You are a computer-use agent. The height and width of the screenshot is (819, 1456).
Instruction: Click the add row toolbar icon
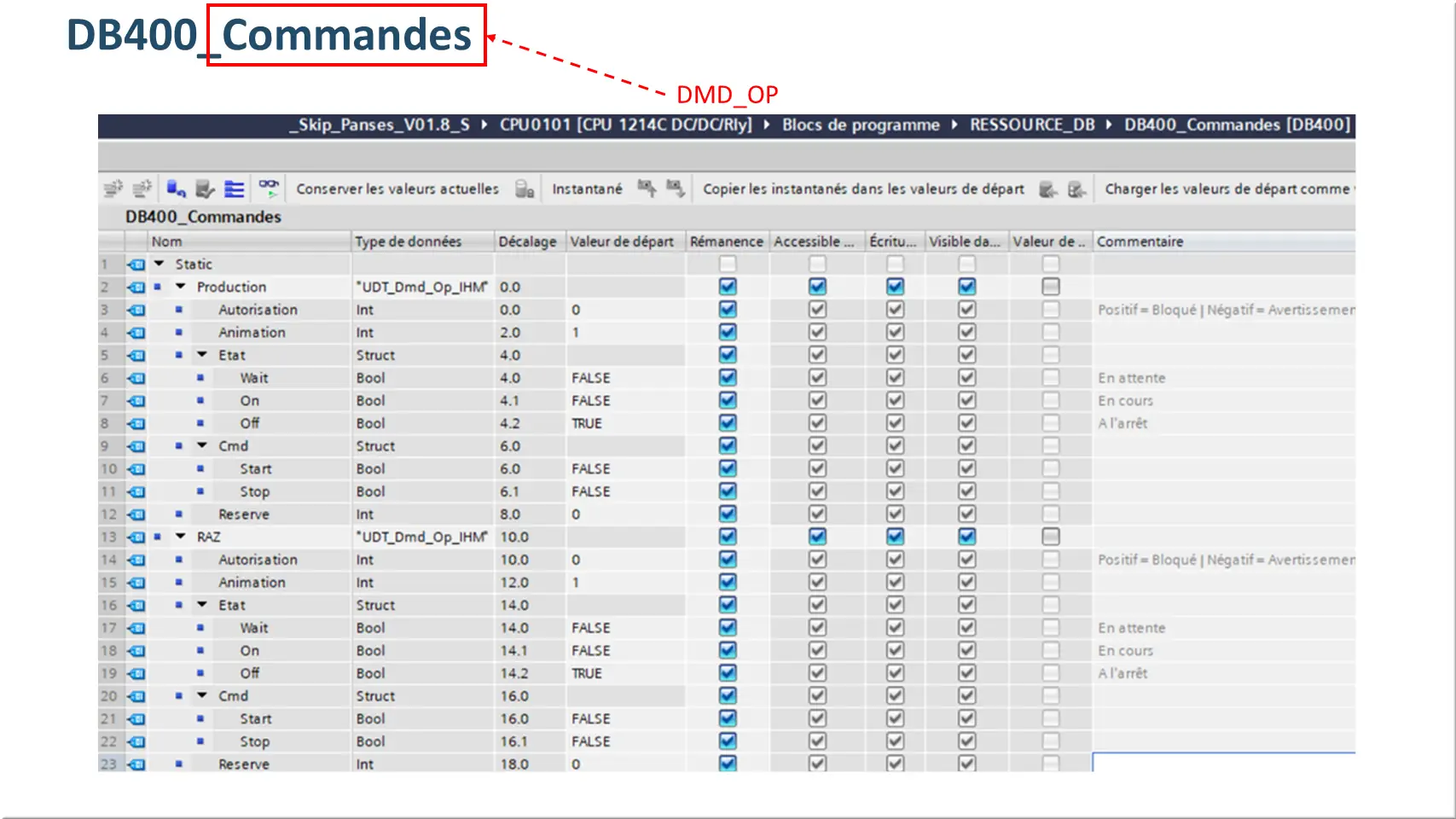click(142, 189)
